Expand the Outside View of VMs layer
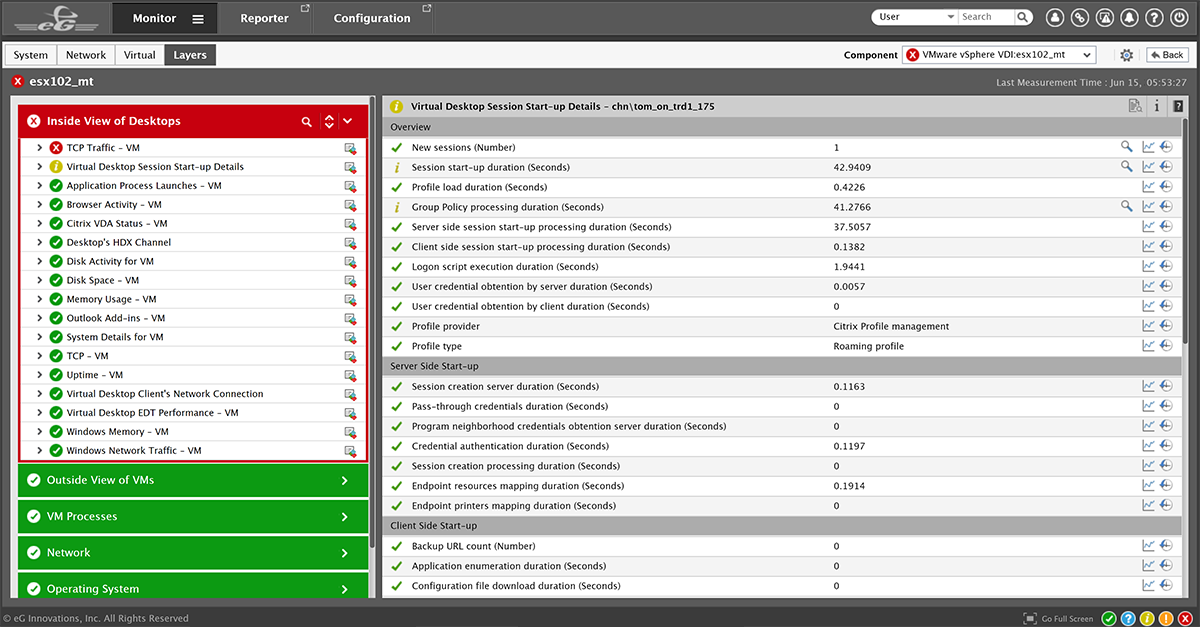 tap(193, 480)
